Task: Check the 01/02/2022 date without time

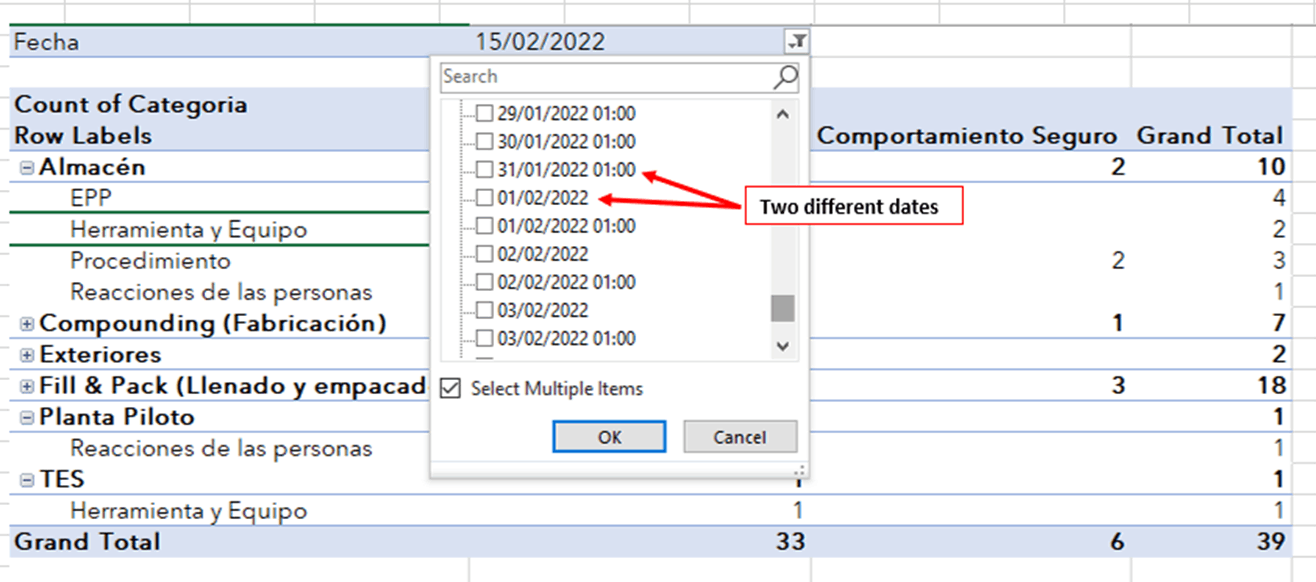Action: pyautogui.click(x=484, y=198)
